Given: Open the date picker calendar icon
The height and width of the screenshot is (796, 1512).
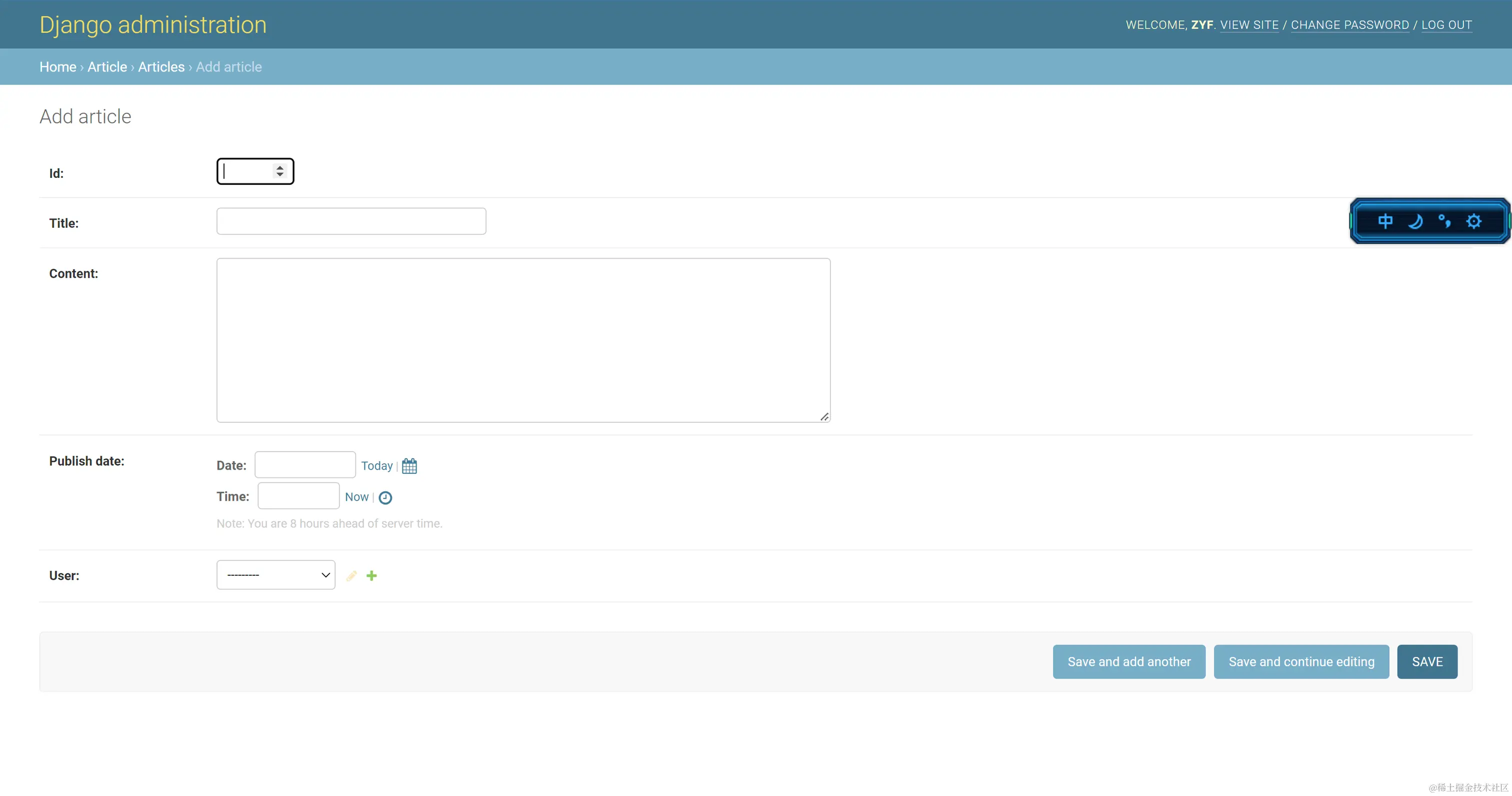Looking at the screenshot, I should tap(409, 466).
